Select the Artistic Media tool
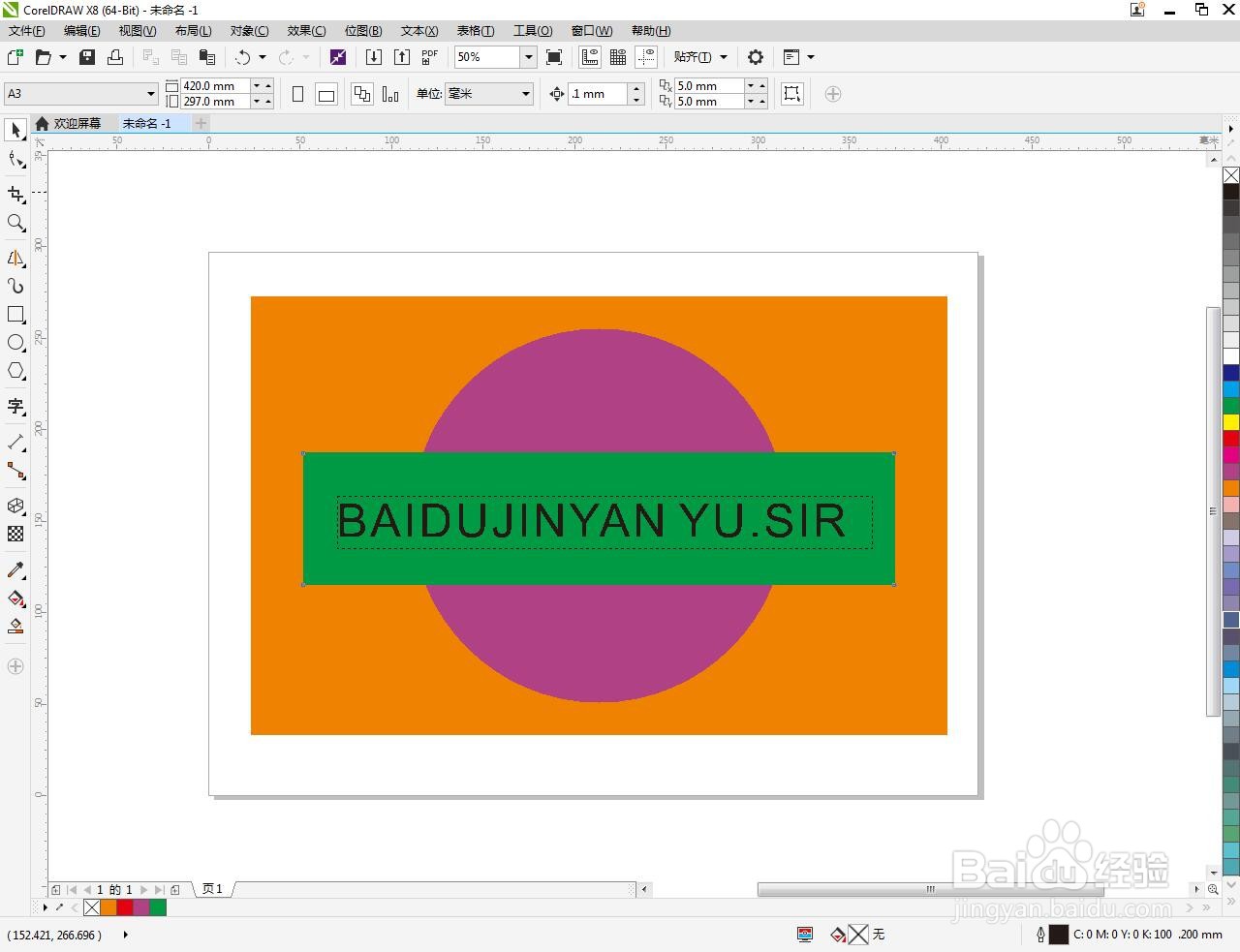 point(15,286)
